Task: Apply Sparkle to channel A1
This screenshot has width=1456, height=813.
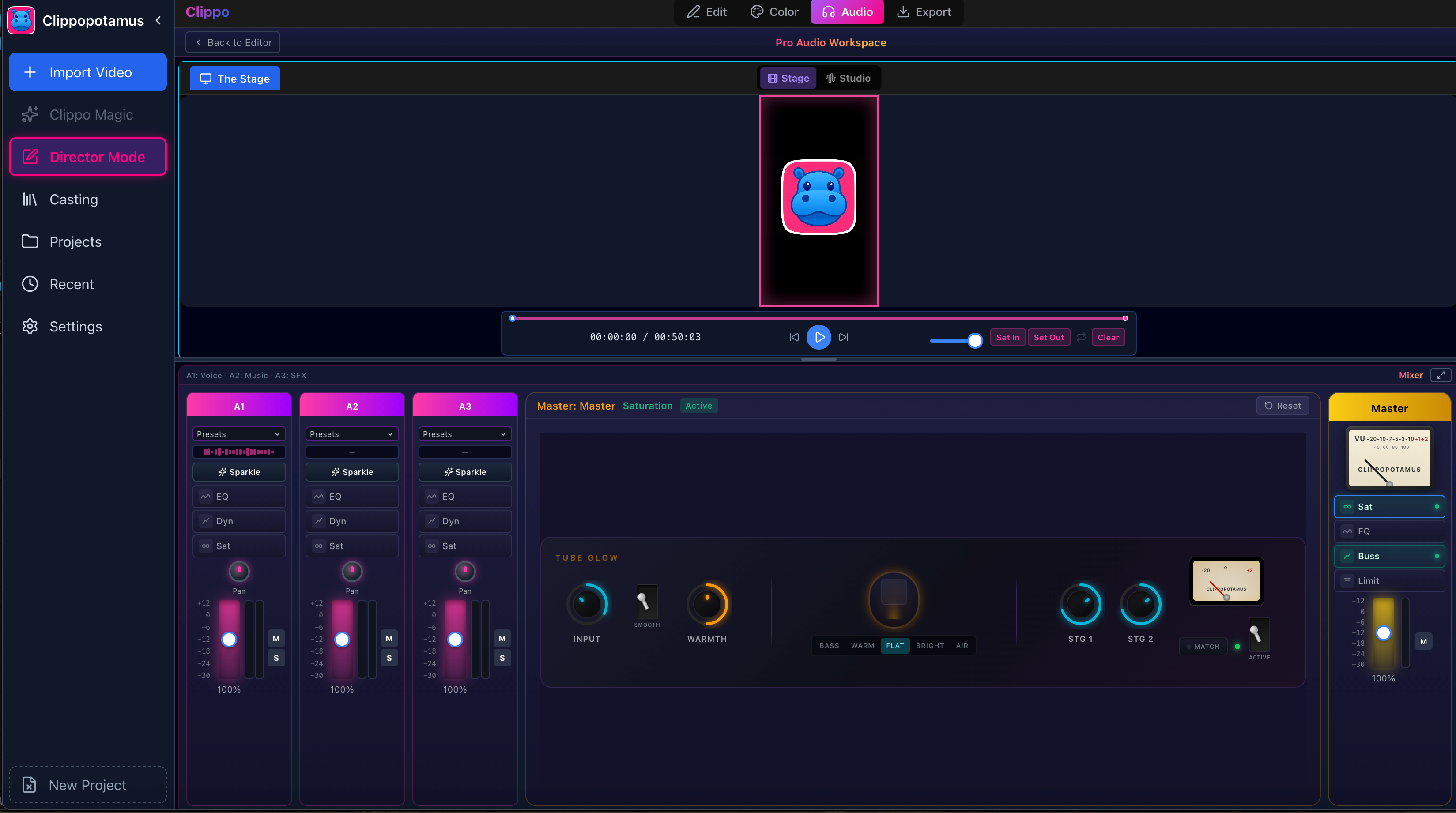Action: (x=239, y=472)
